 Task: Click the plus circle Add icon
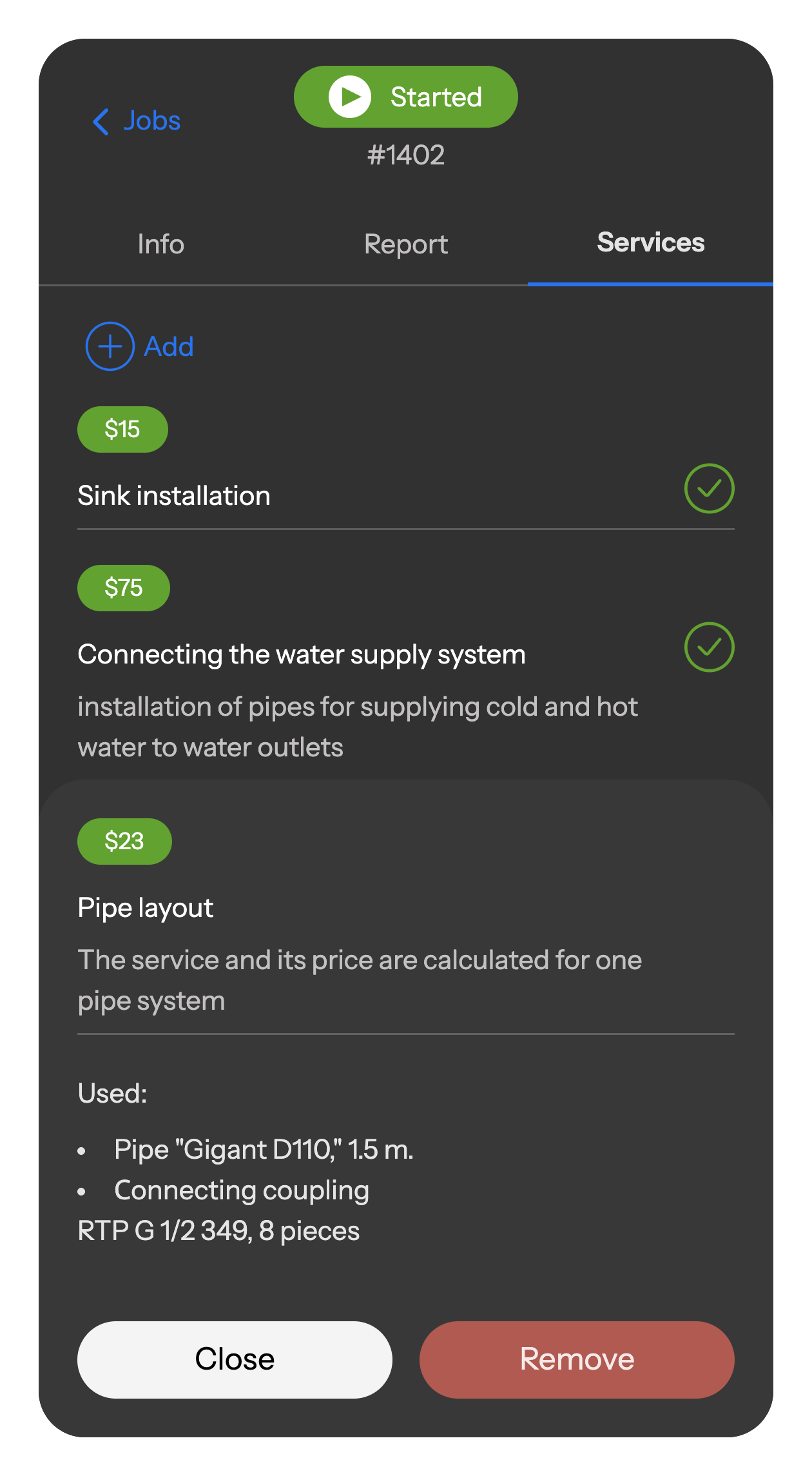[110, 346]
